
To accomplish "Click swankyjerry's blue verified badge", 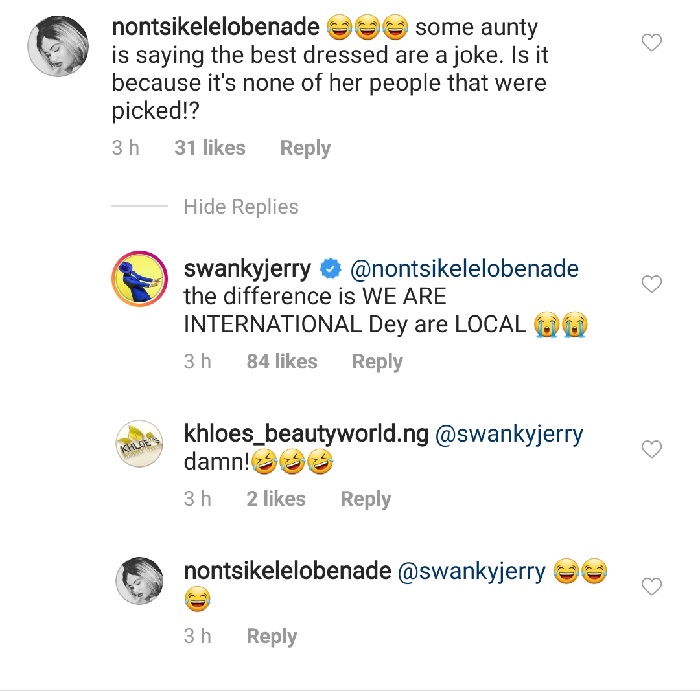I will tap(329, 270).
